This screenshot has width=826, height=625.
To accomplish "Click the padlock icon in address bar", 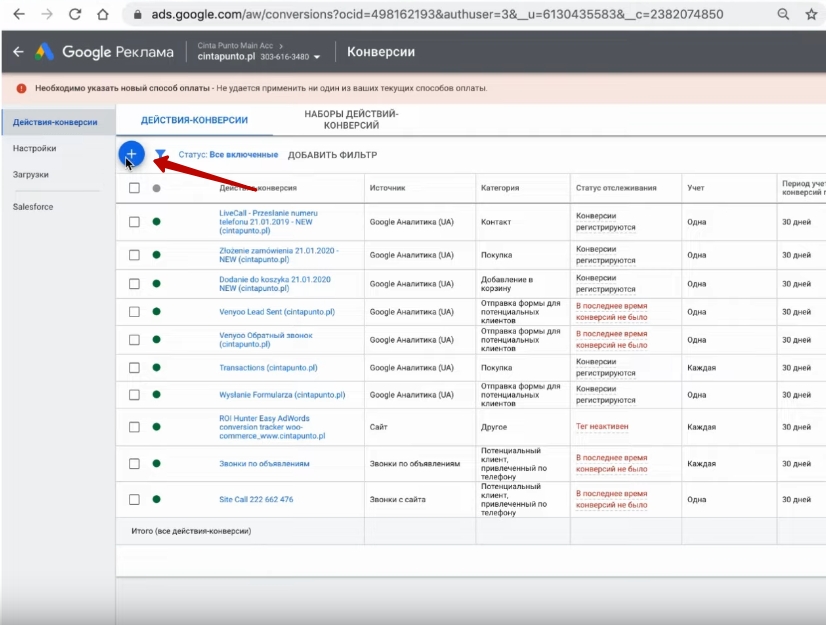I will coord(137,15).
